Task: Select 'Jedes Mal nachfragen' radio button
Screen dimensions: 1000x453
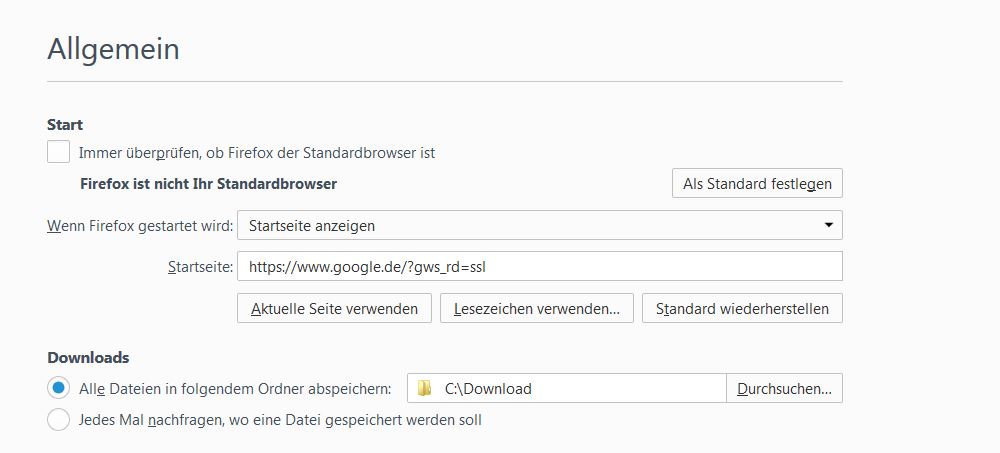Action: 59,420
